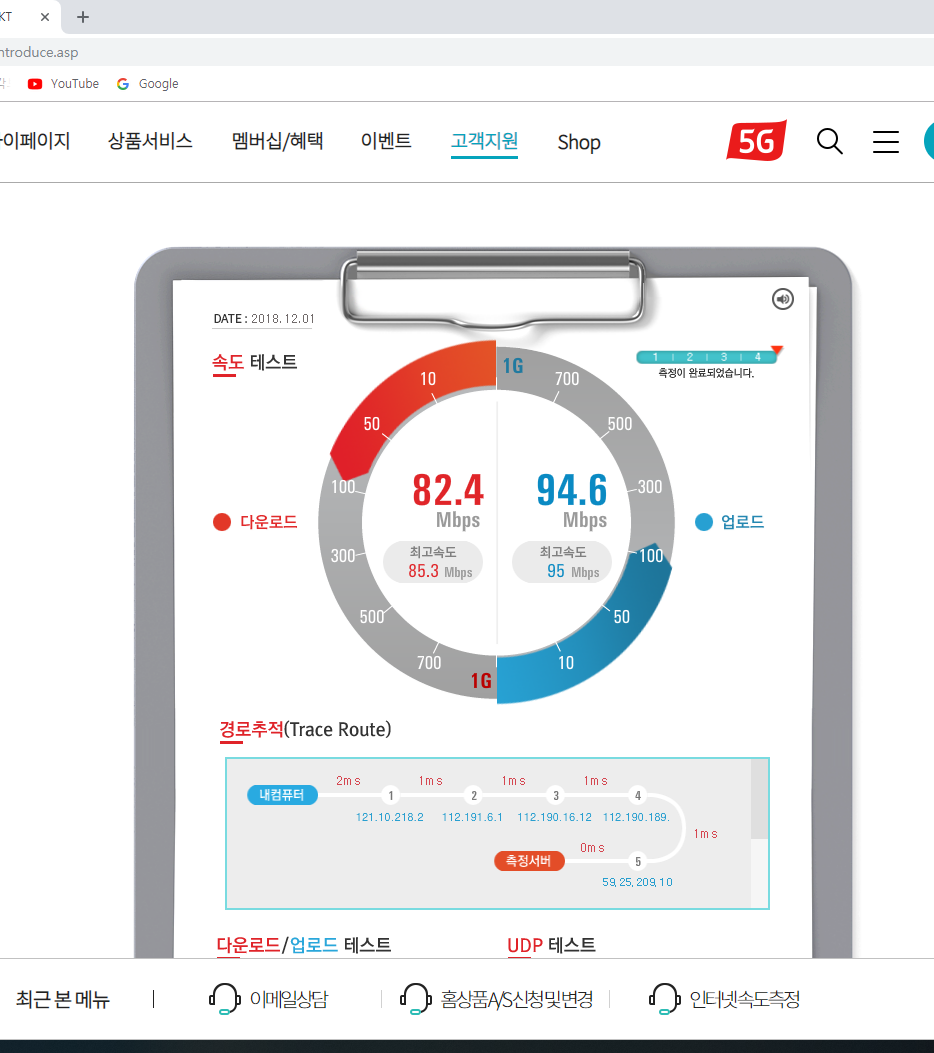The width and height of the screenshot is (934, 1053).
Task: Click the 이메일상담 headset icon
Action: pyautogui.click(x=224, y=999)
